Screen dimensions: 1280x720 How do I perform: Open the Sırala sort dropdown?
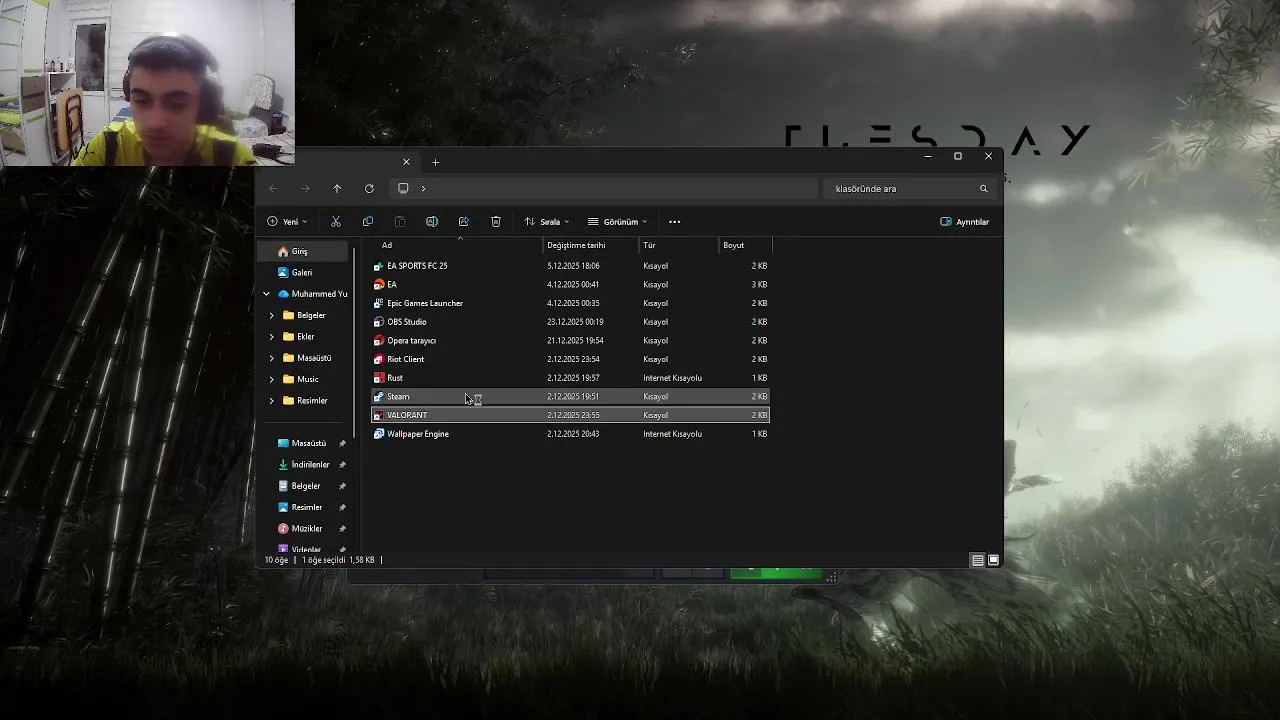click(x=547, y=222)
